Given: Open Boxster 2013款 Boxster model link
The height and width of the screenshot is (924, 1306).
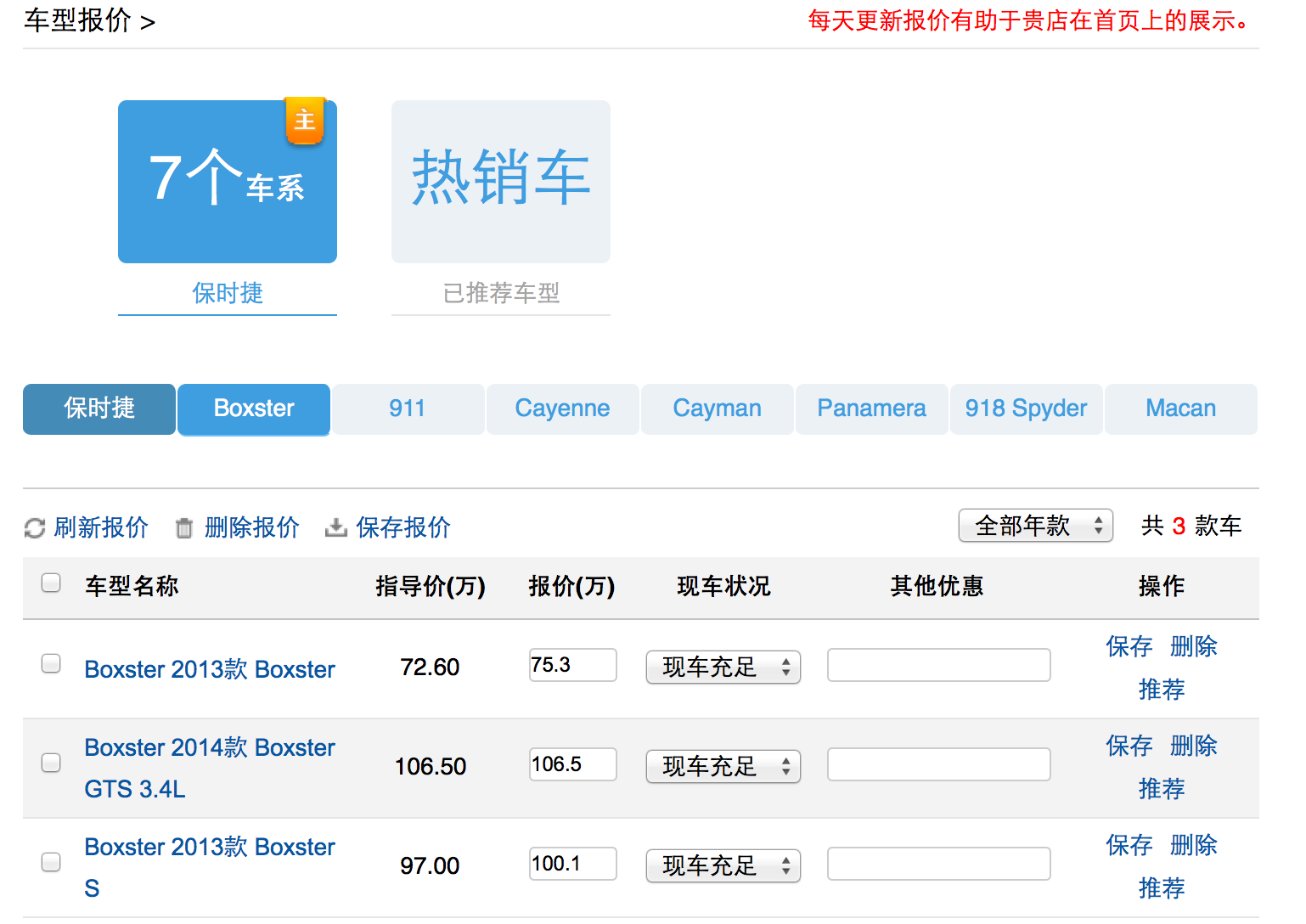Looking at the screenshot, I should [210, 669].
